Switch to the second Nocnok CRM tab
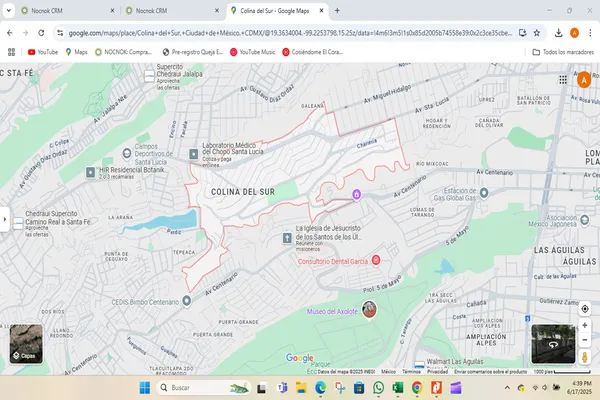Image resolution: width=600 pixels, height=400 pixels. point(172,11)
